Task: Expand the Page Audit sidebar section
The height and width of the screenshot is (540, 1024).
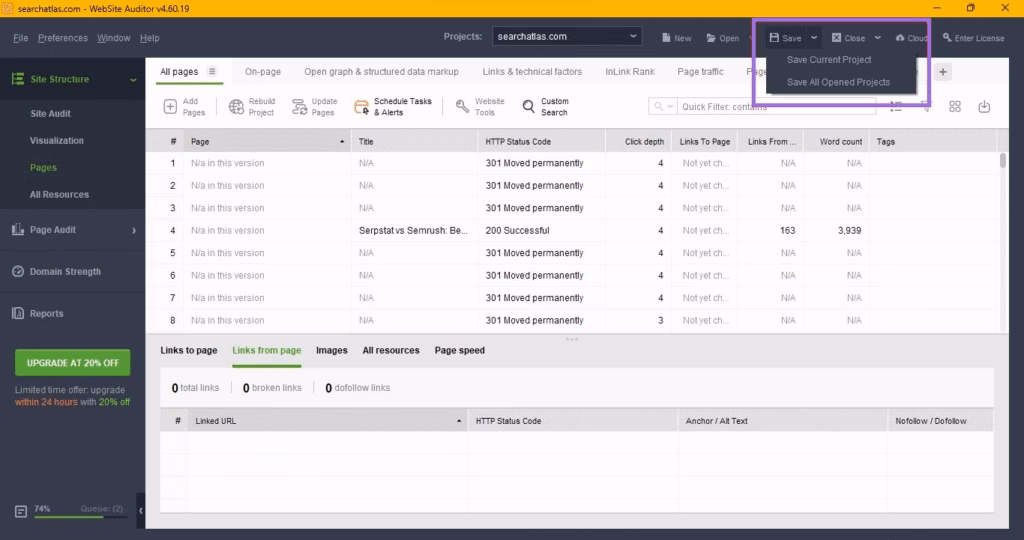Action: click(x=134, y=230)
